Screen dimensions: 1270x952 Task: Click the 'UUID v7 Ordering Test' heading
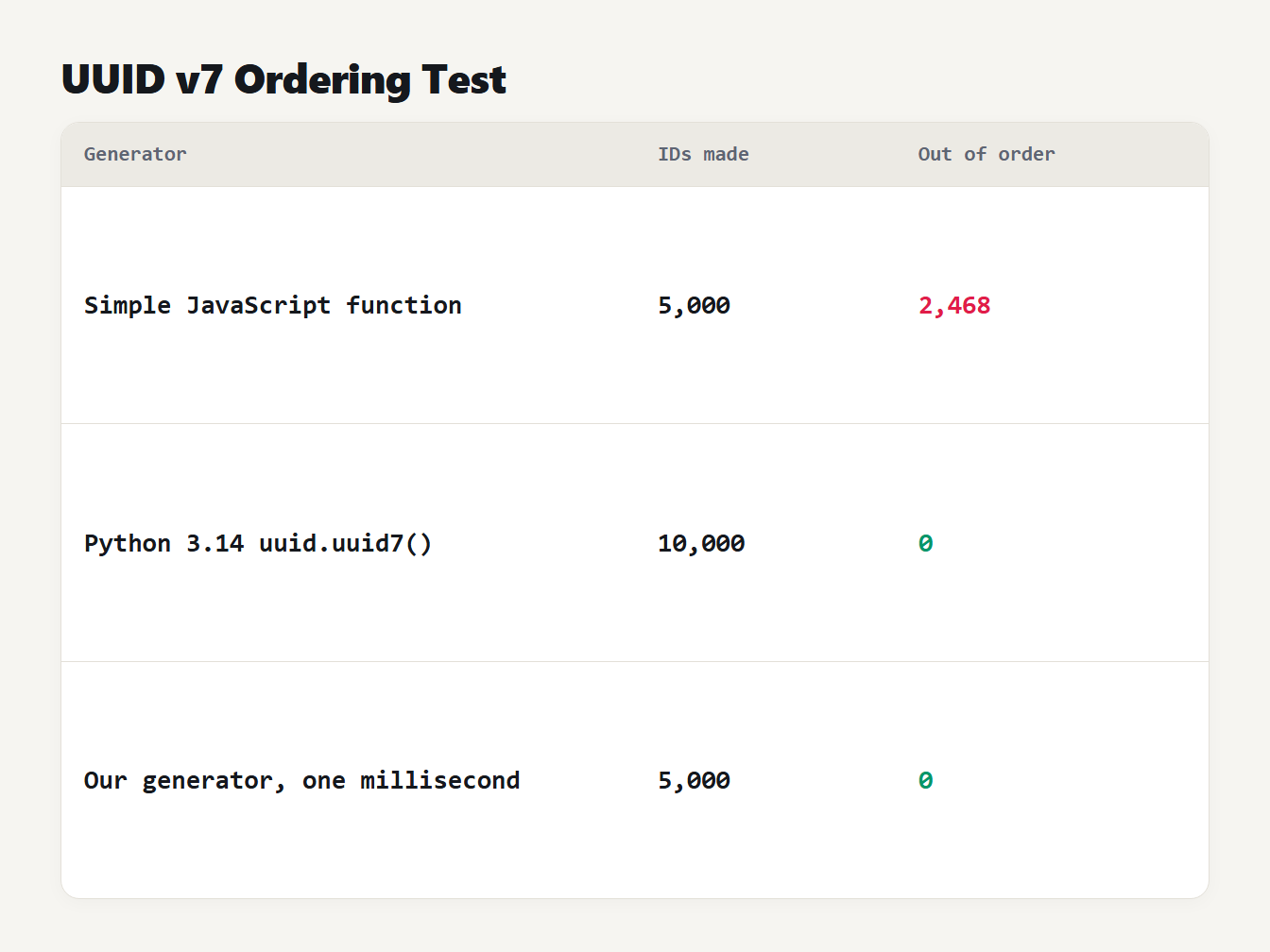(283, 80)
